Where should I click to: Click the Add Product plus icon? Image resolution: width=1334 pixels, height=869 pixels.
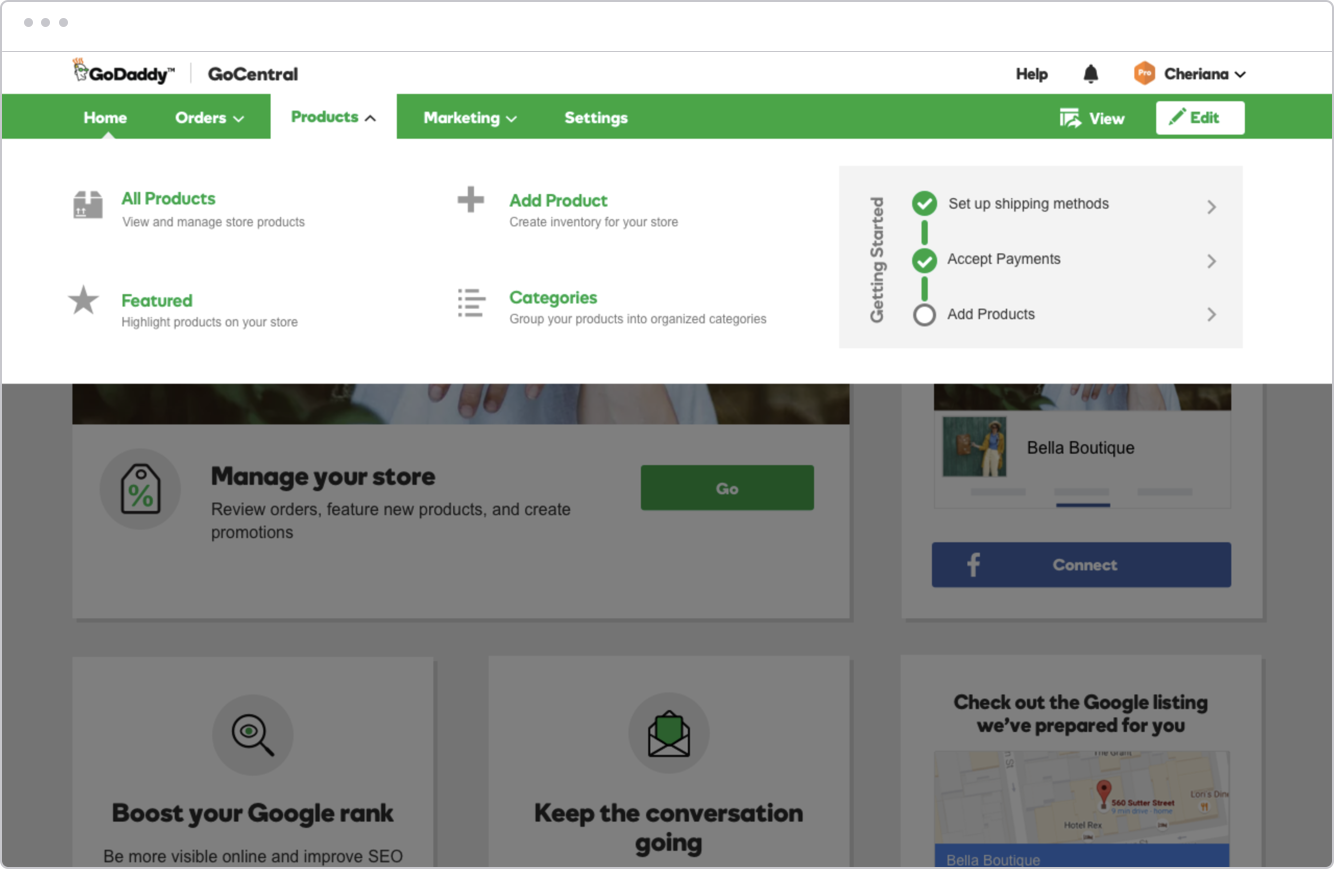470,199
